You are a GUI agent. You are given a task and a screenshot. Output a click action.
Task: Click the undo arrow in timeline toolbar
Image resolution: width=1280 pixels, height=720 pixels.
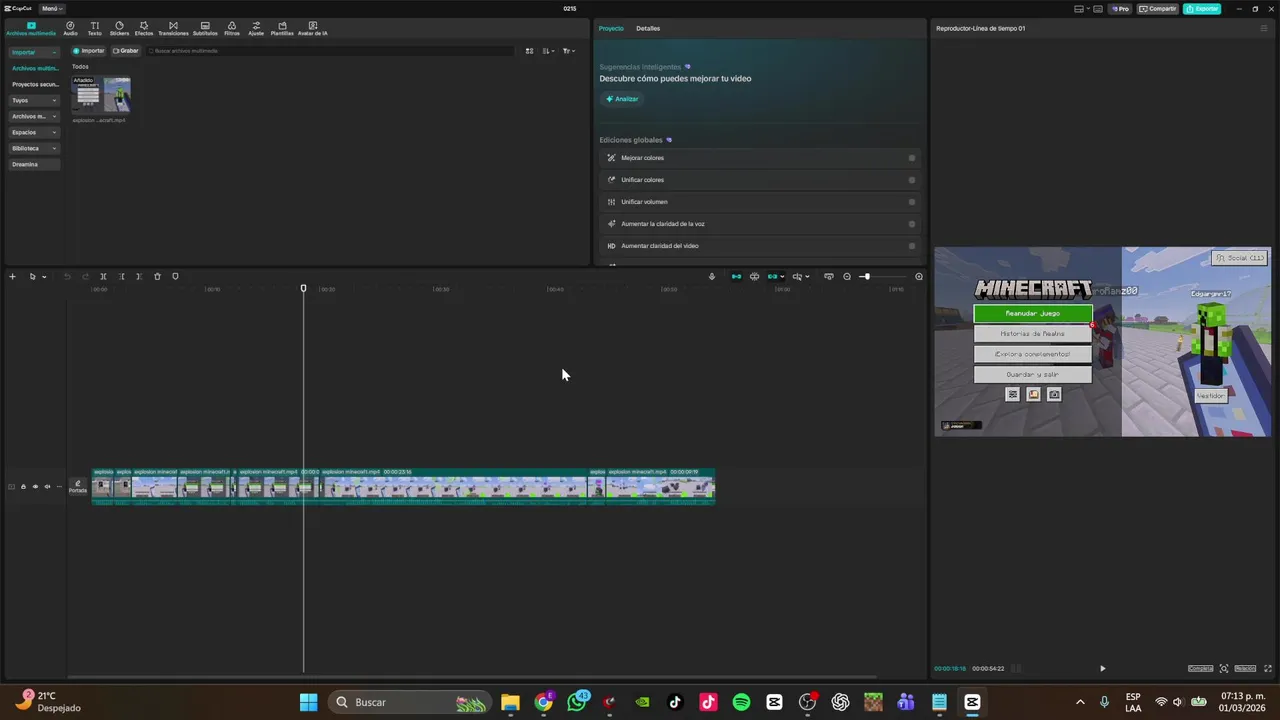[x=67, y=277]
